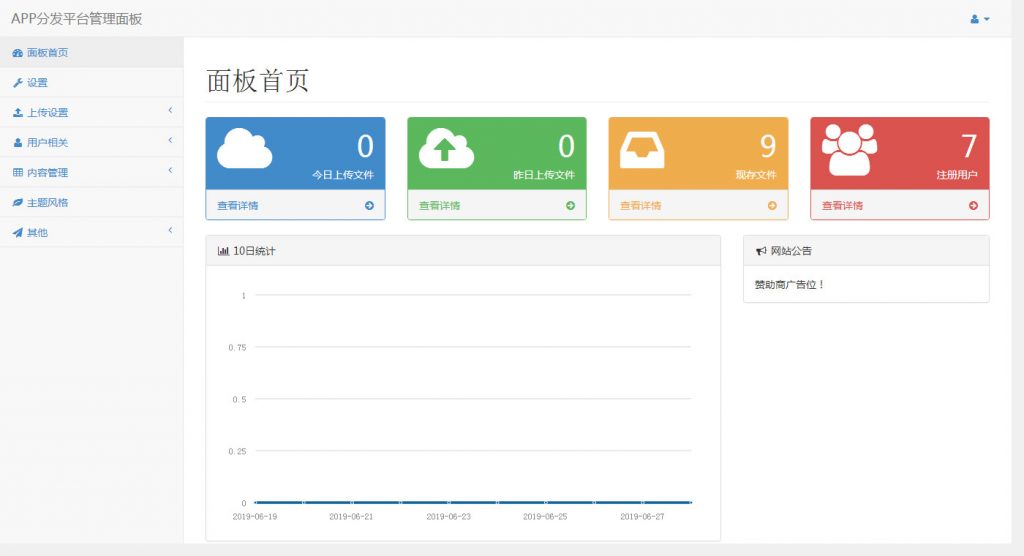The width and height of the screenshot is (1024, 556).
Task: Expand the 上传设置 sidebar submenu
Action: pyautogui.click(x=91, y=112)
